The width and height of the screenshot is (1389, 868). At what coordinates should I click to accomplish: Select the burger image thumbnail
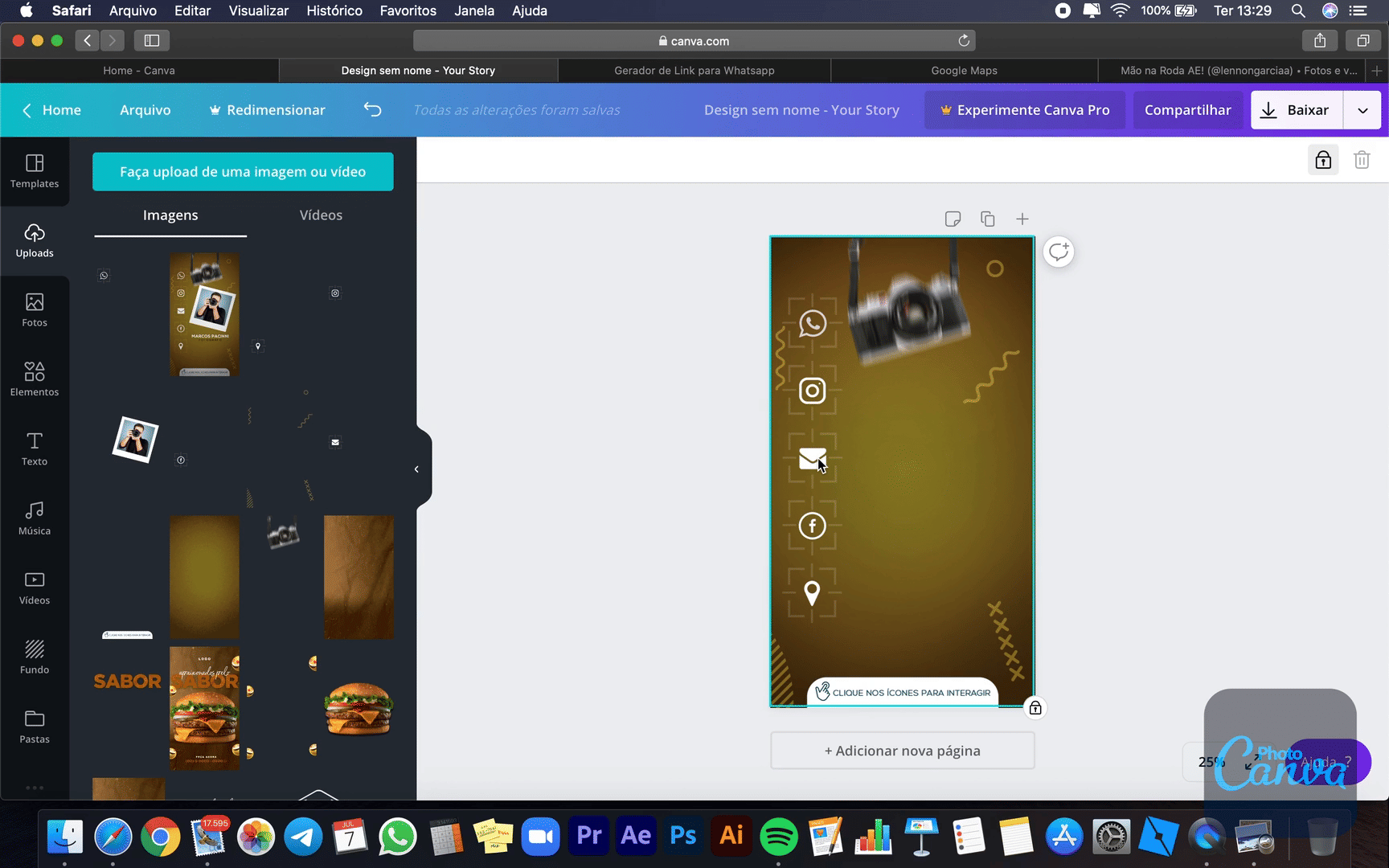point(359,708)
